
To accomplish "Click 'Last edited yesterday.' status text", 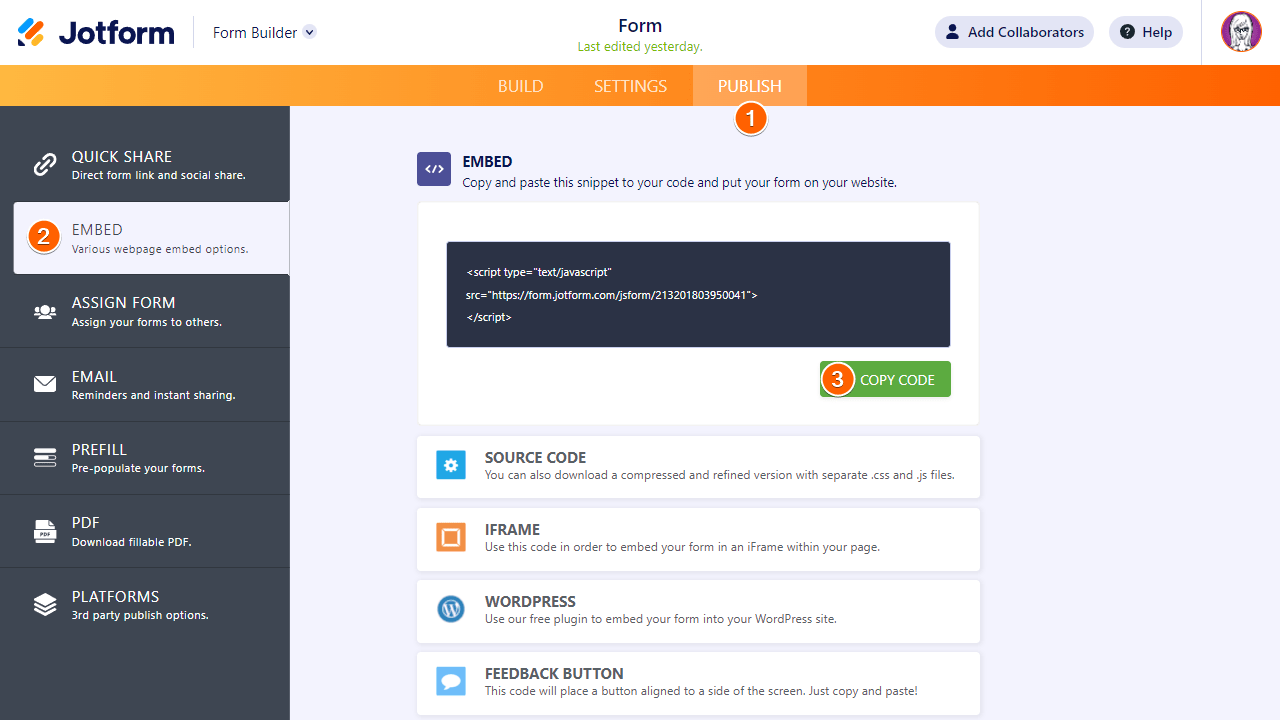I will click(640, 47).
